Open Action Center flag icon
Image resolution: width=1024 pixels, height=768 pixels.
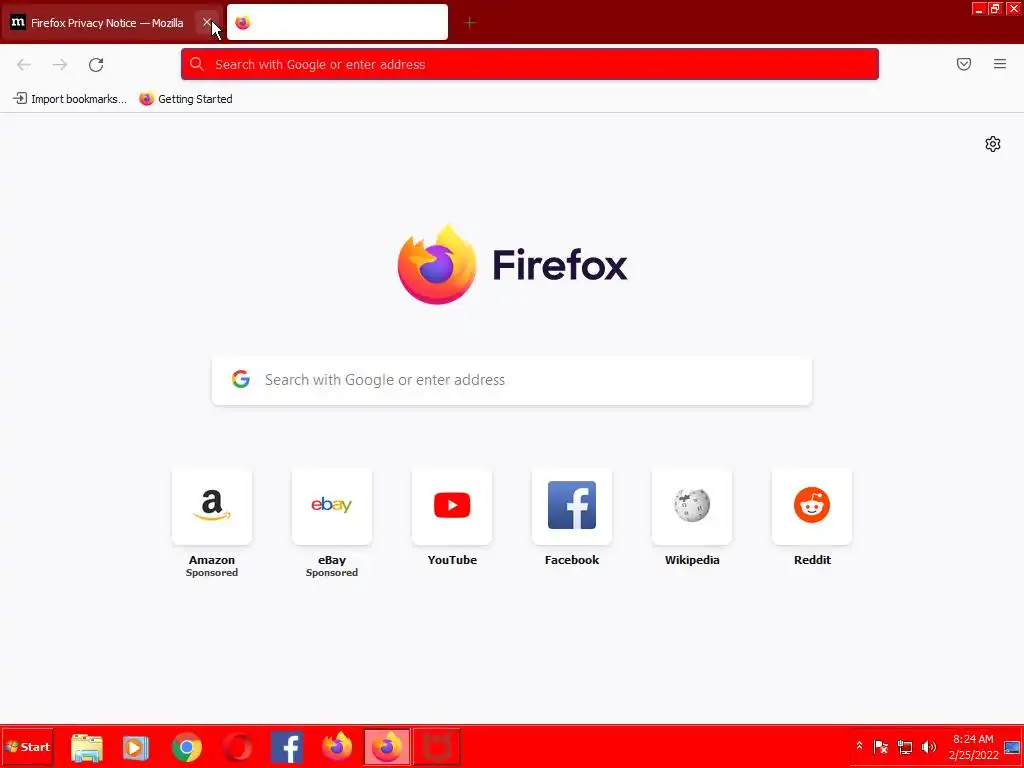880,746
